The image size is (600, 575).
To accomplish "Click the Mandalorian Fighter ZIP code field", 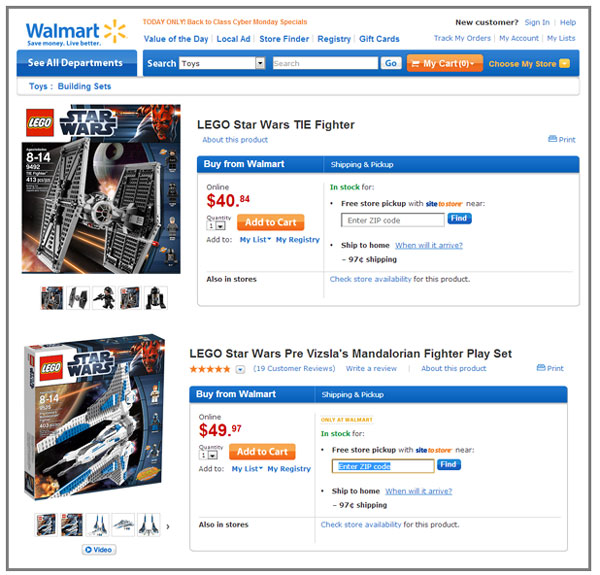I will coord(383,466).
